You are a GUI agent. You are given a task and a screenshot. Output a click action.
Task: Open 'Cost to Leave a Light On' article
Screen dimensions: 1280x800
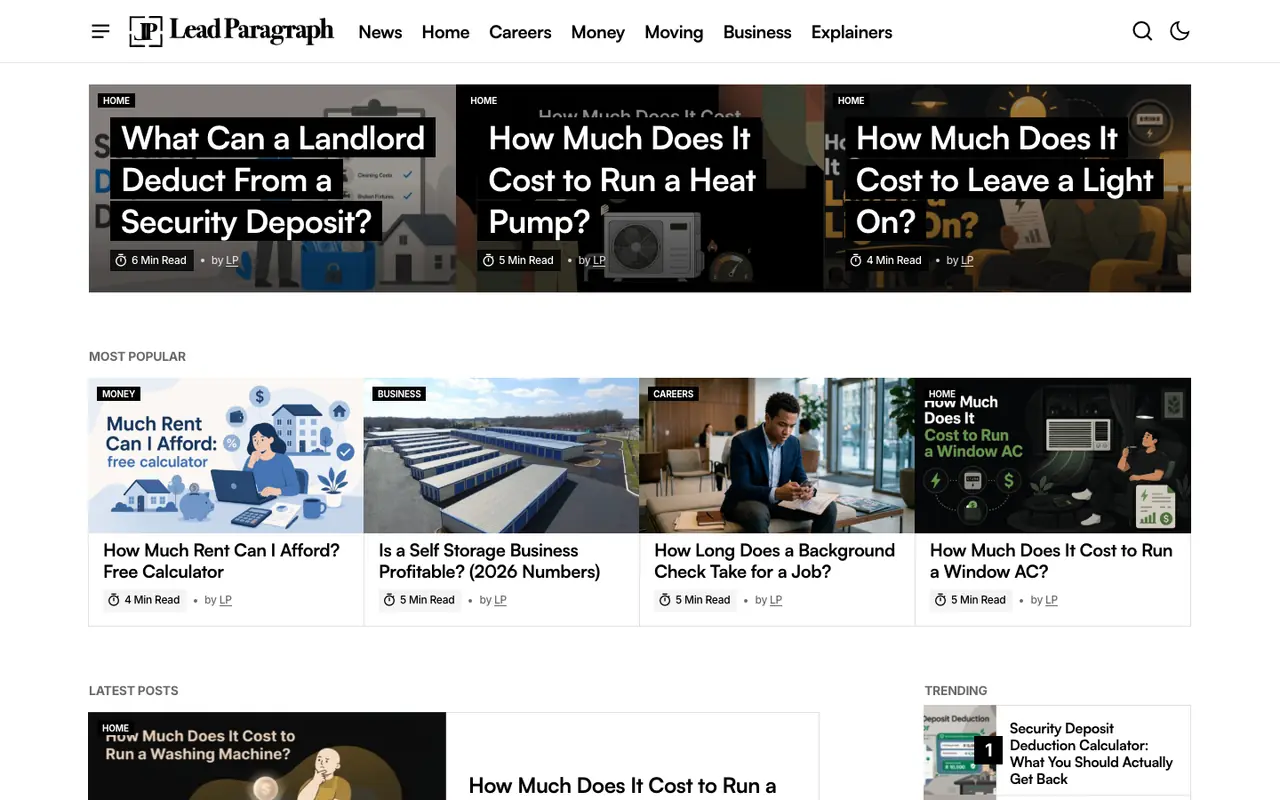1004,180
